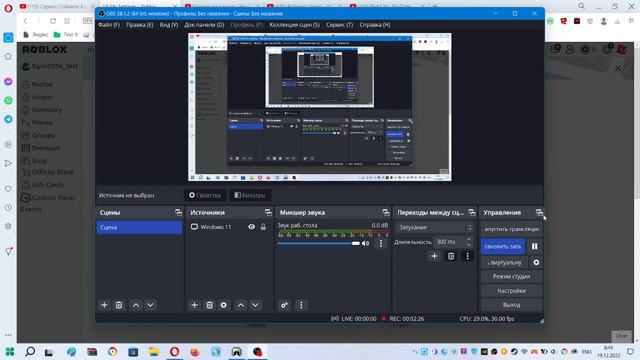Image resolution: width=640 pixels, height=360 pixels.
Task: Move the source up in Источники list
Action: click(241, 305)
